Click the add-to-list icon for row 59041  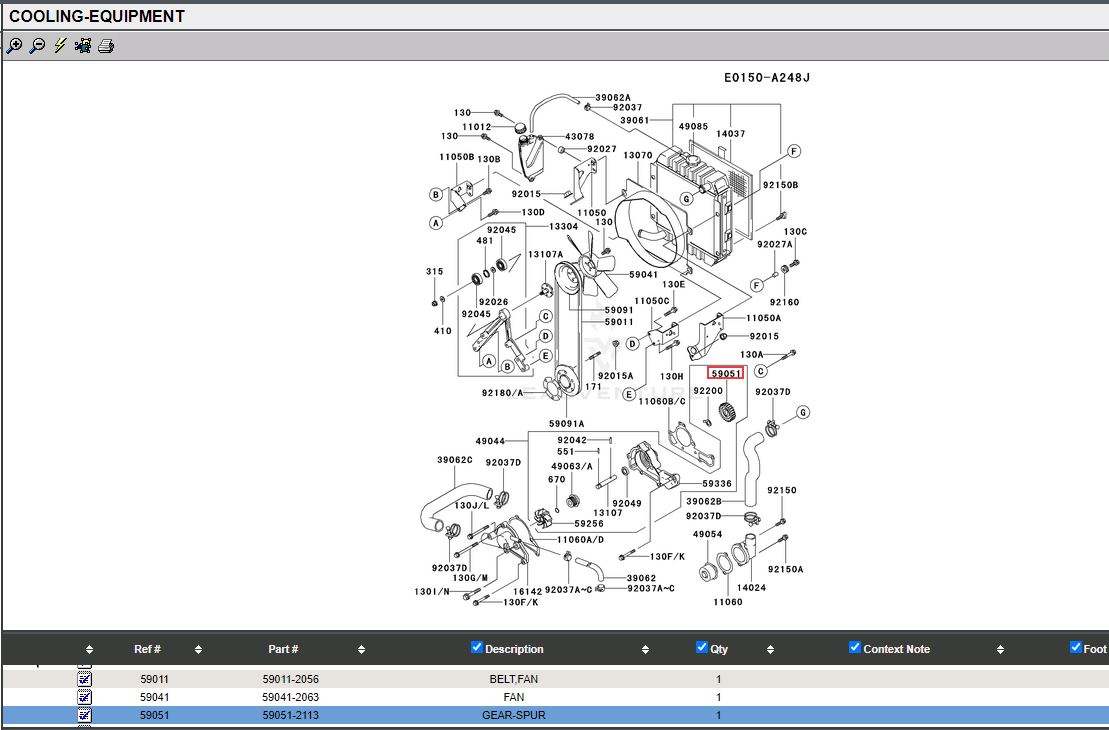coord(85,697)
